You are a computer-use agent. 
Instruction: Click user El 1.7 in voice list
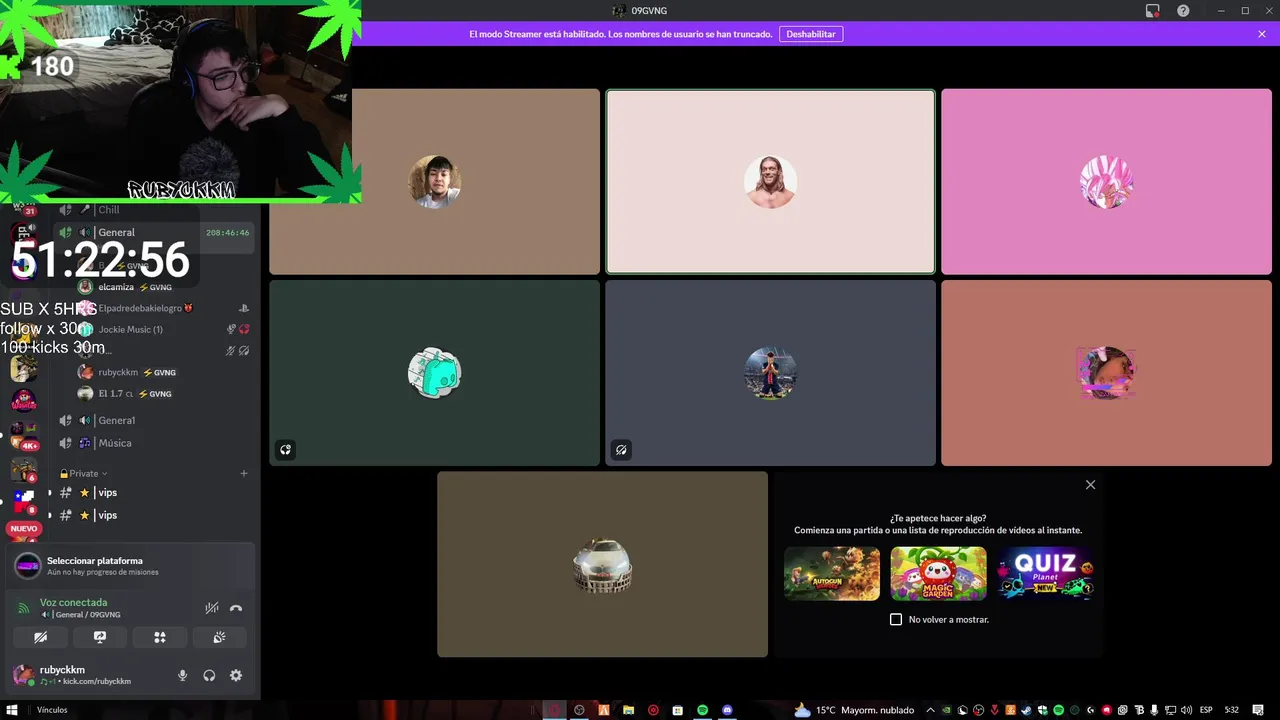click(x=165, y=394)
